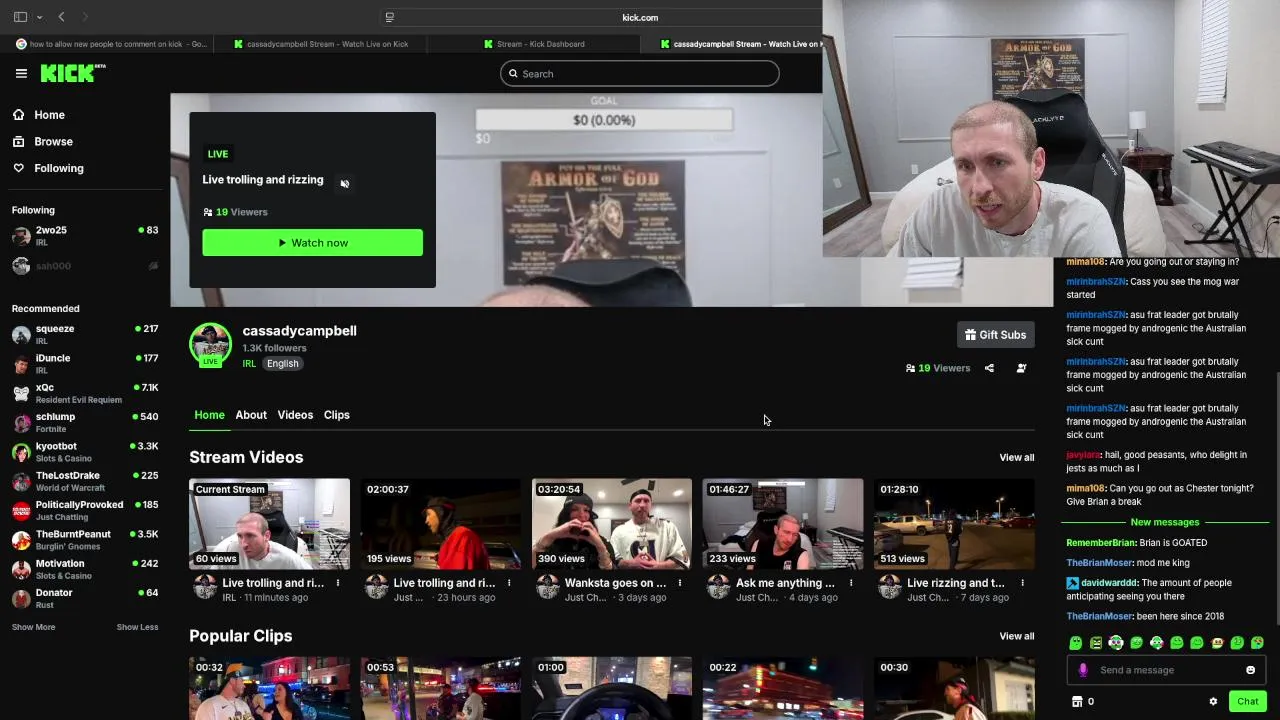Open options menu for Wanksta goes on video
Screen dimensions: 1280x720
679,583
